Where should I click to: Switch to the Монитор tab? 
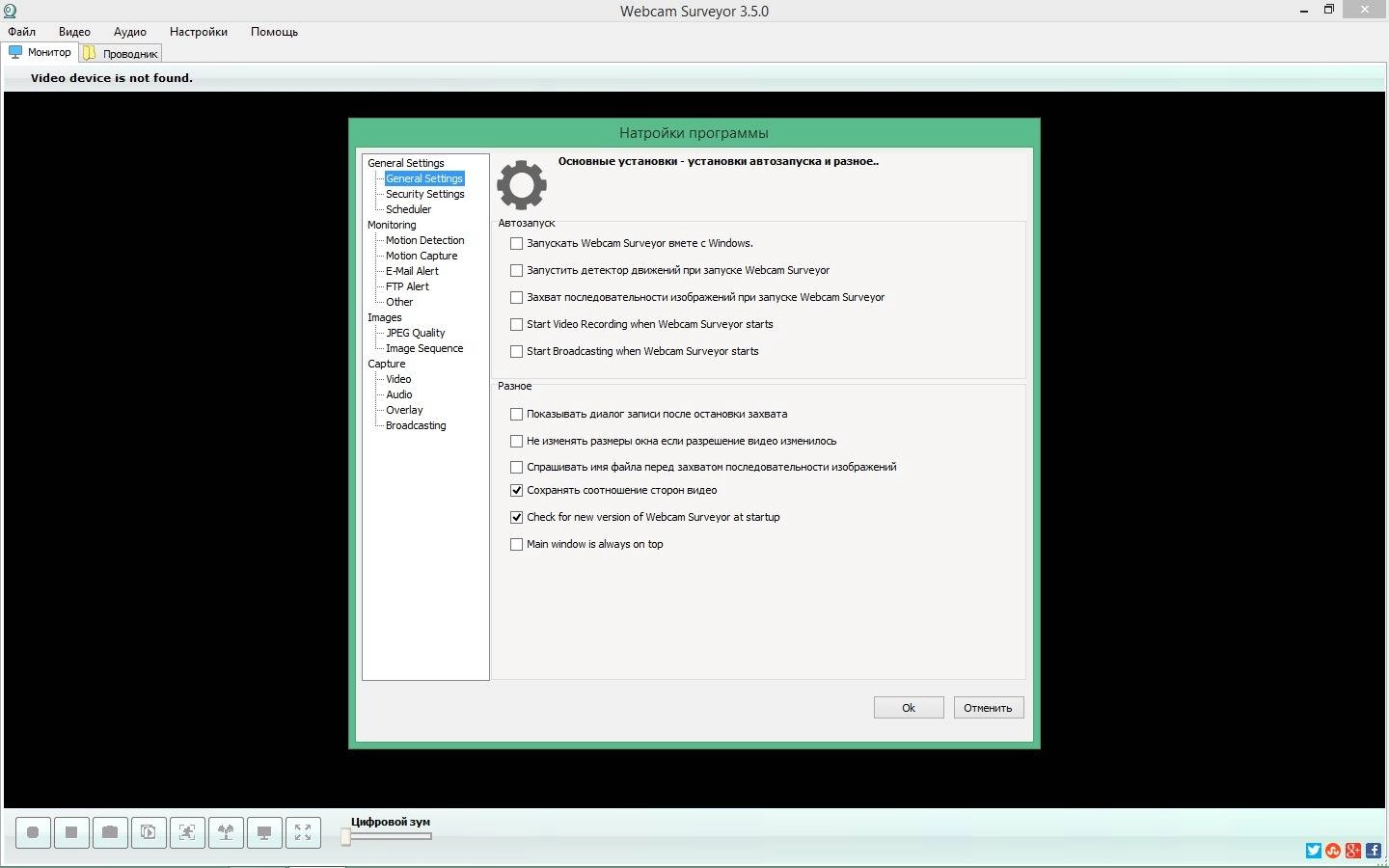coord(41,52)
